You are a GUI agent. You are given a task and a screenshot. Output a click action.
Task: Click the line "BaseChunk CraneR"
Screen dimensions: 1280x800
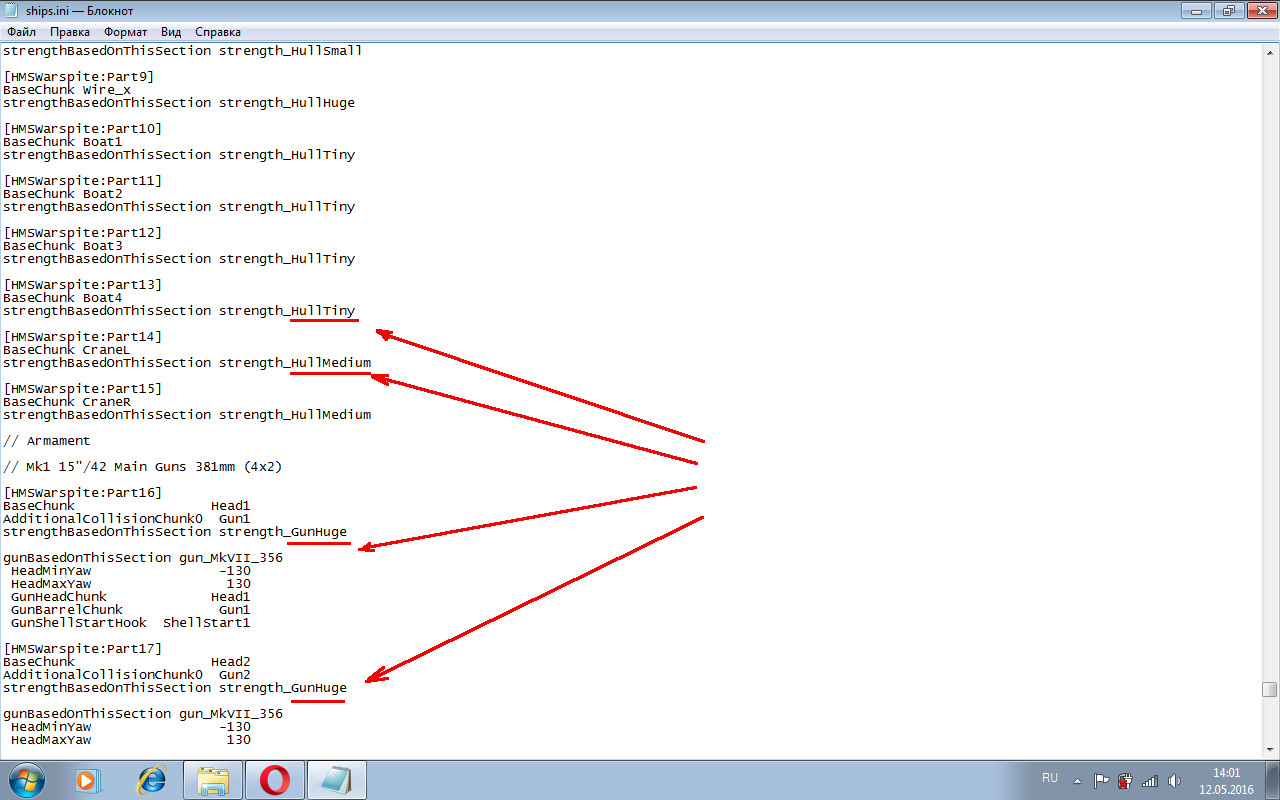[67, 401]
